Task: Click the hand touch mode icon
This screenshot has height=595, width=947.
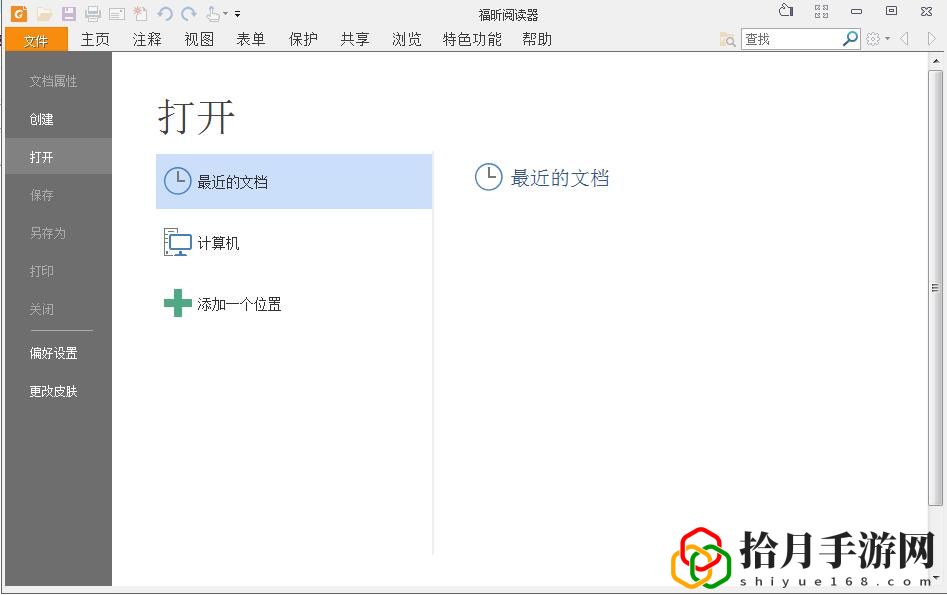Action: click(213, 13)
